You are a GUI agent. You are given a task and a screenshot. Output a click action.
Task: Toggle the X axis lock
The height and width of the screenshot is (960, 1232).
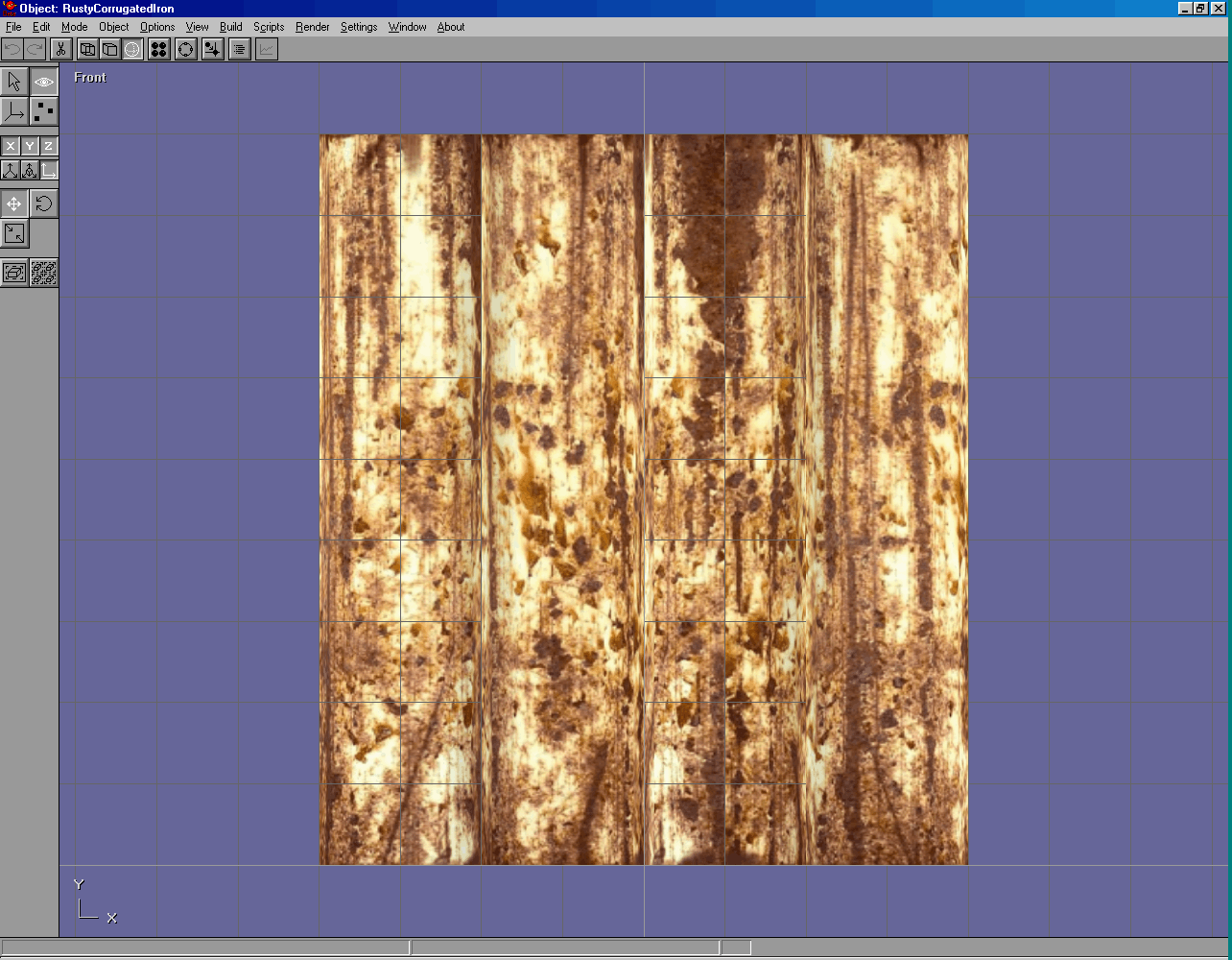coord(11,146)
